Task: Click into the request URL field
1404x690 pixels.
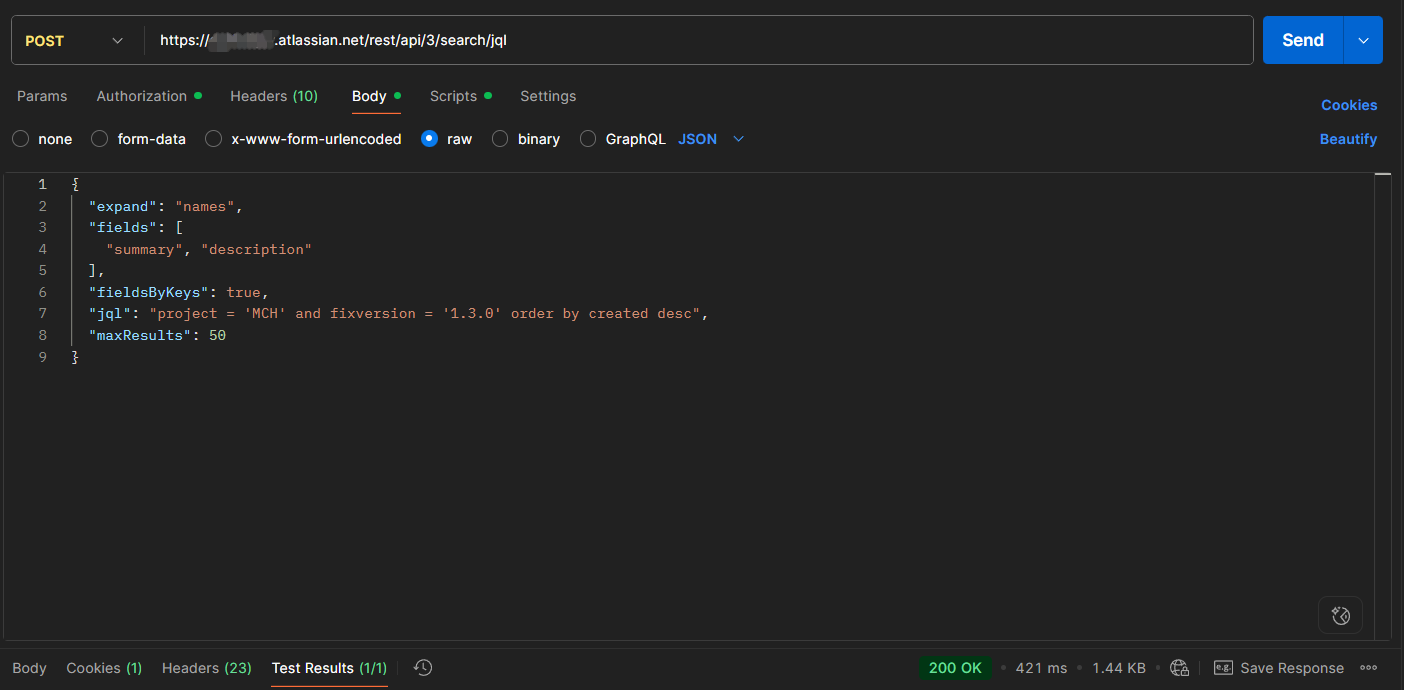Action: click(700, 41)
